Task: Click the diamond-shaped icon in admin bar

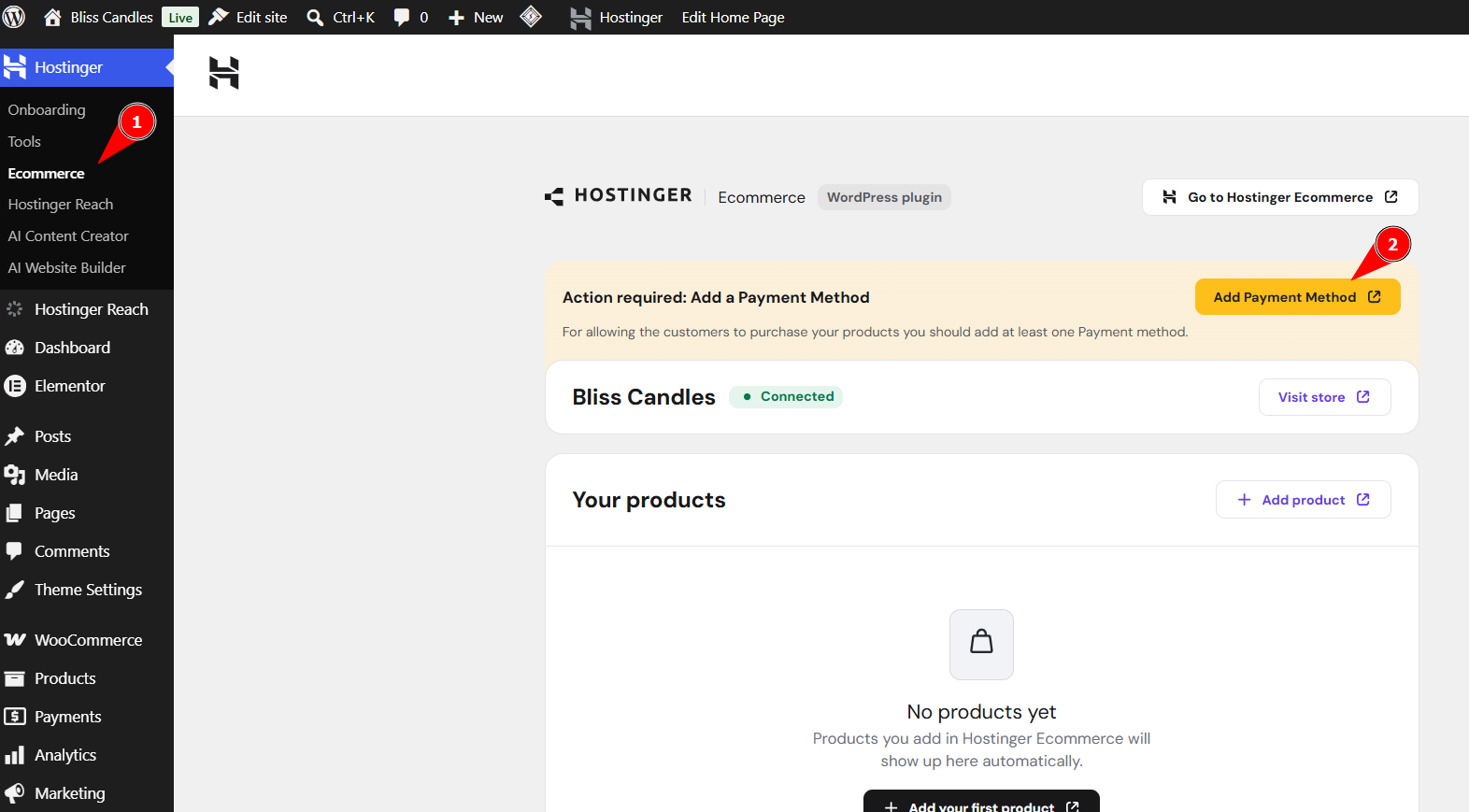Action: [531, 17]
